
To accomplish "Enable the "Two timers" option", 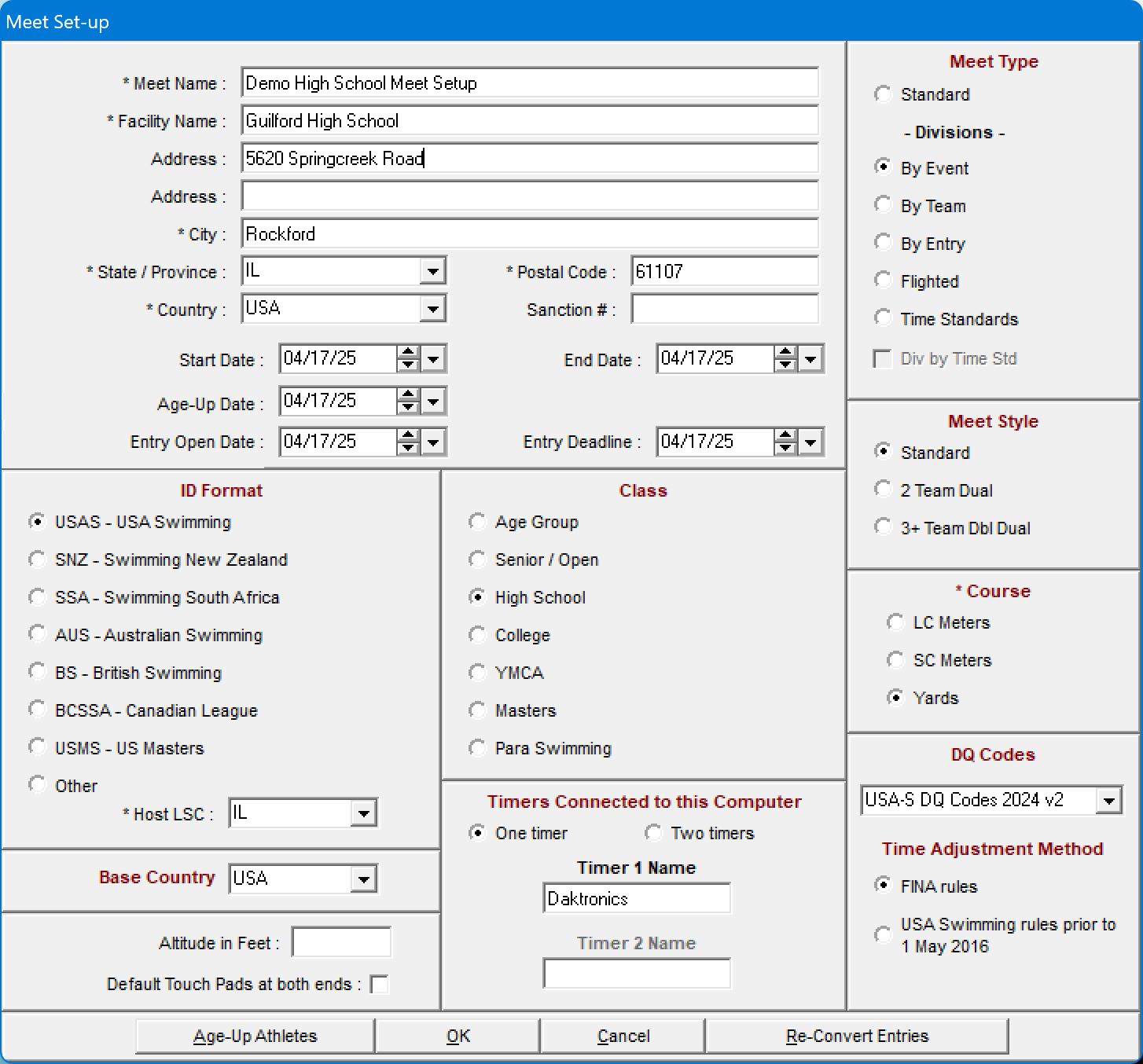I will [x=653, y=832].
